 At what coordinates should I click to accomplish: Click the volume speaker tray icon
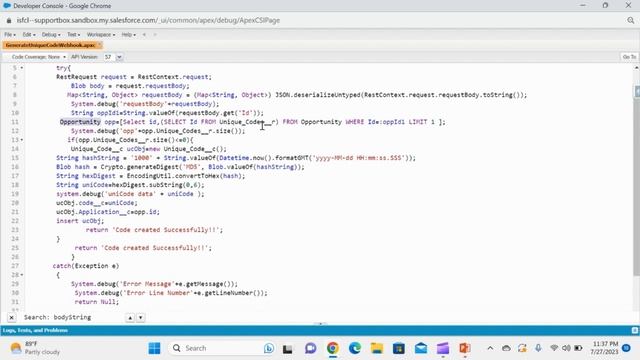tap(566, 348)
